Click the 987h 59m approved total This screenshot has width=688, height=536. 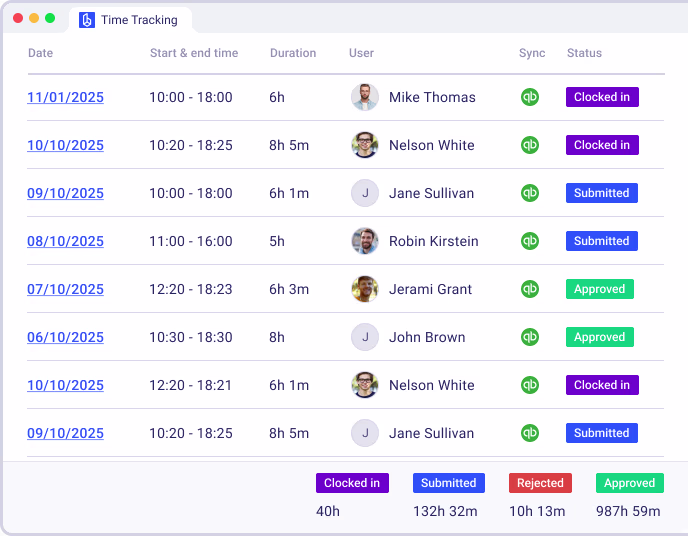pyautogui.click(x=628, y=511)
